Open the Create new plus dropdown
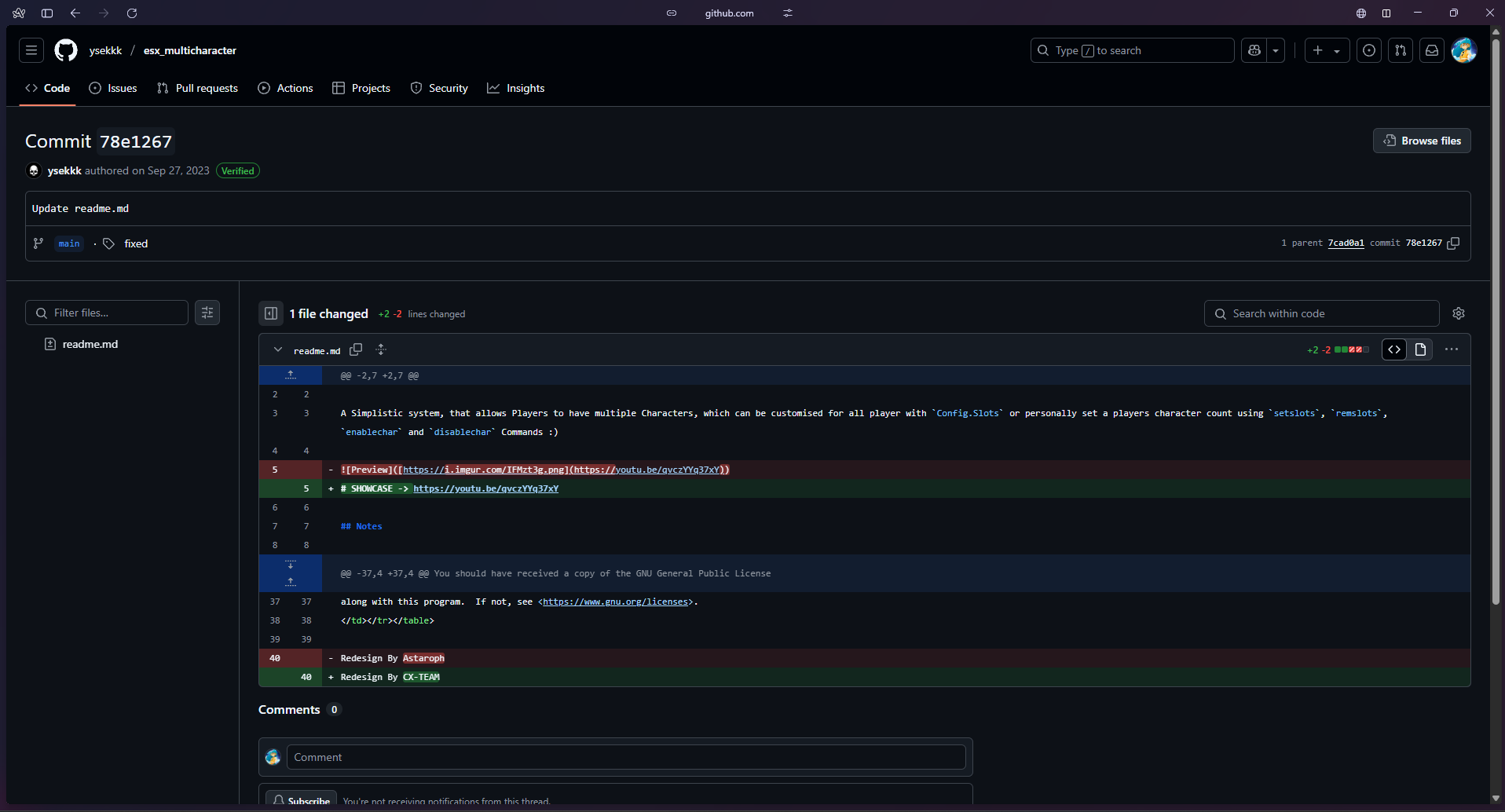The image size is (1505, 812). tap(1326, 50)
